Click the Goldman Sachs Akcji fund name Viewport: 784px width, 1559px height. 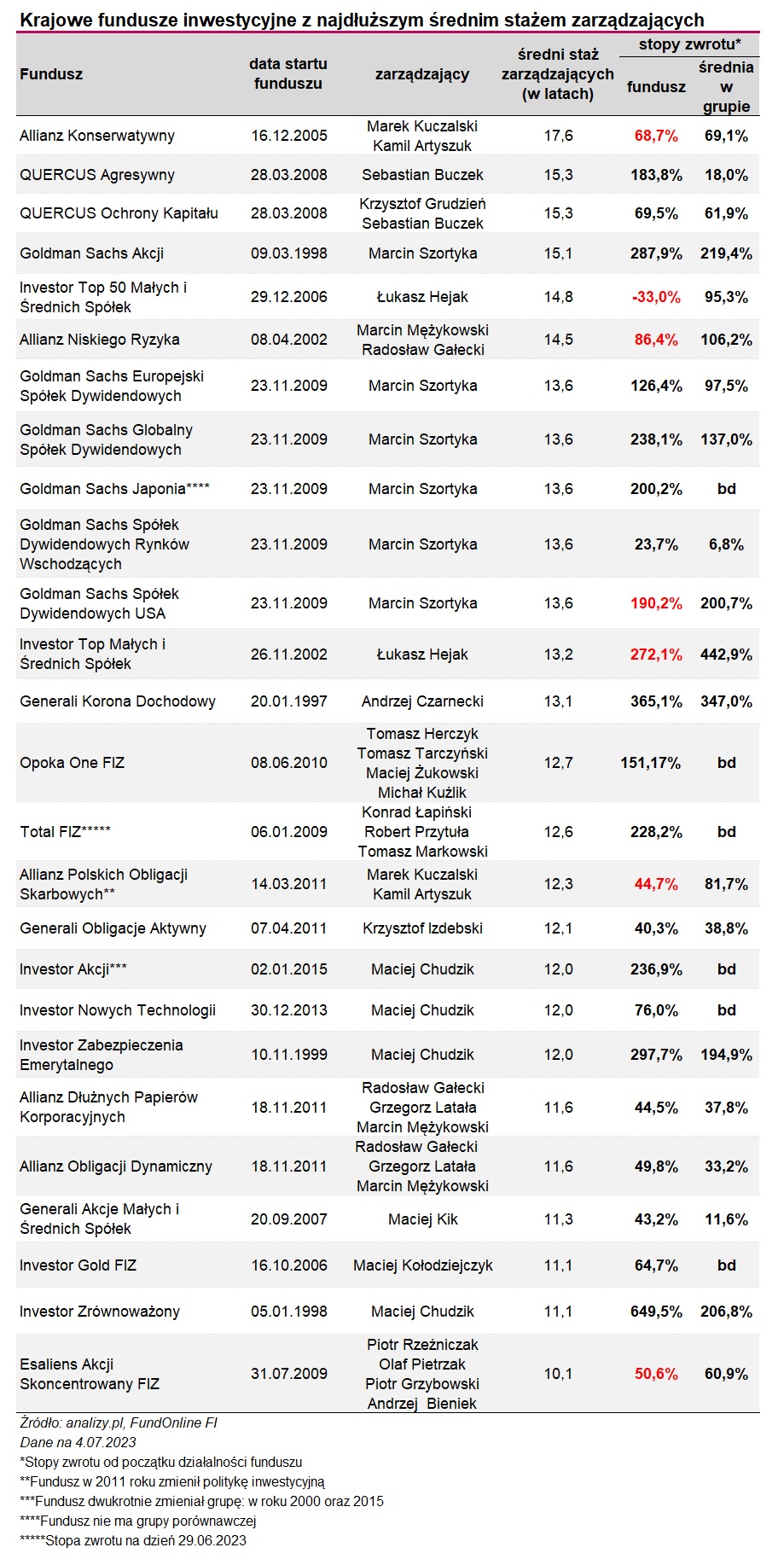92,253
